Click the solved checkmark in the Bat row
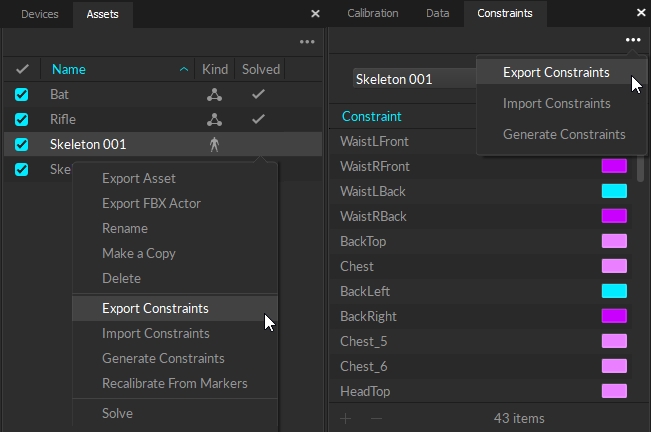Image resolution: width=651 pixels, height=432 pixels. pyautogui.click(x=258, y=95)
